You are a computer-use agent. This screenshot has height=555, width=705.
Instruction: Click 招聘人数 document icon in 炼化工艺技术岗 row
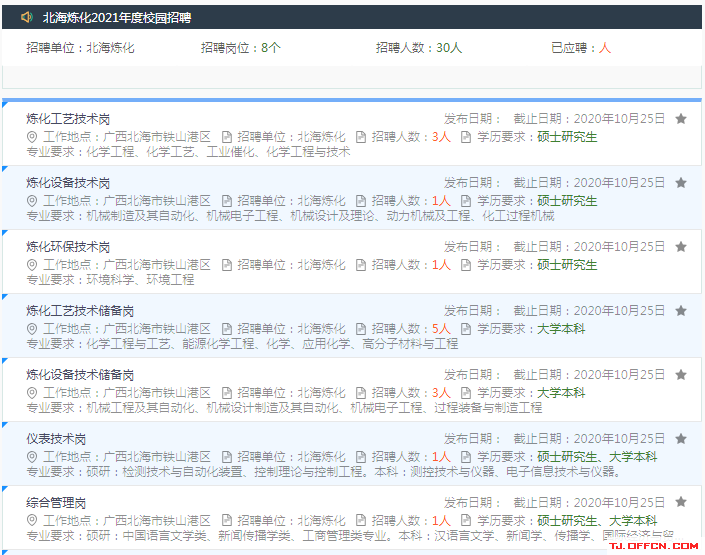click(x=361, y=137)
